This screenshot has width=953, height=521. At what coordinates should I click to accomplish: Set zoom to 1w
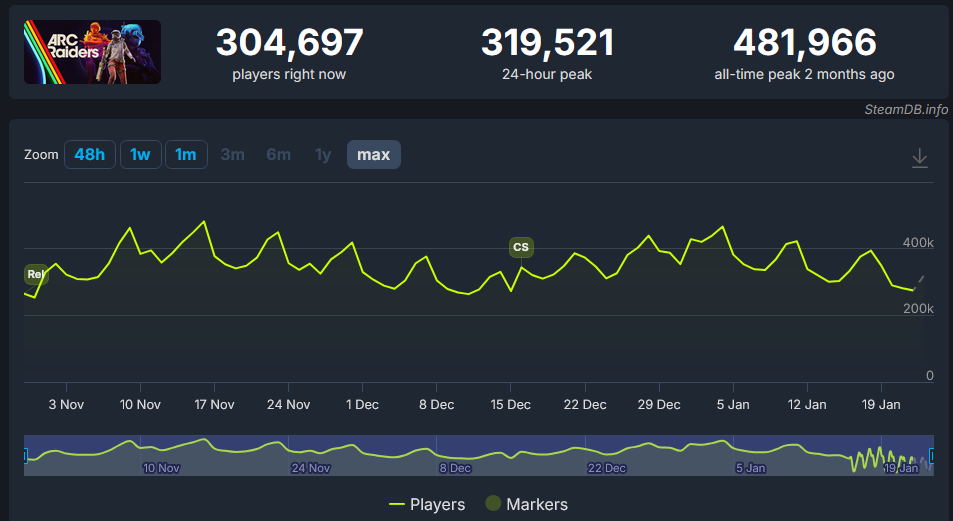[140, 154]
